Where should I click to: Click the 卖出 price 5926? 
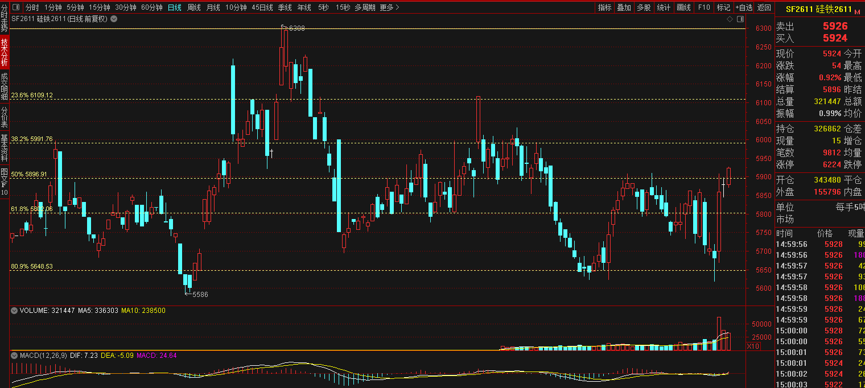coord(835,26)
